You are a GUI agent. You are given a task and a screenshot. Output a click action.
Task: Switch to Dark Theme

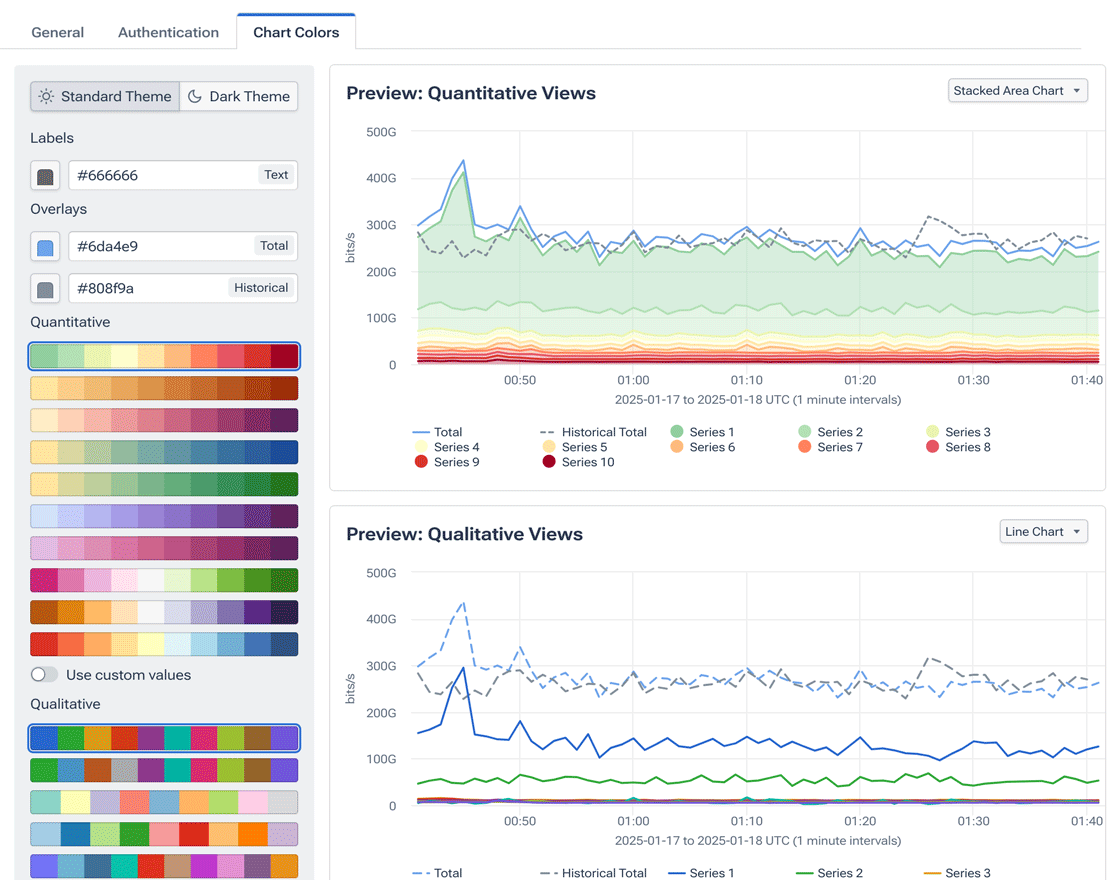point(239,97)
